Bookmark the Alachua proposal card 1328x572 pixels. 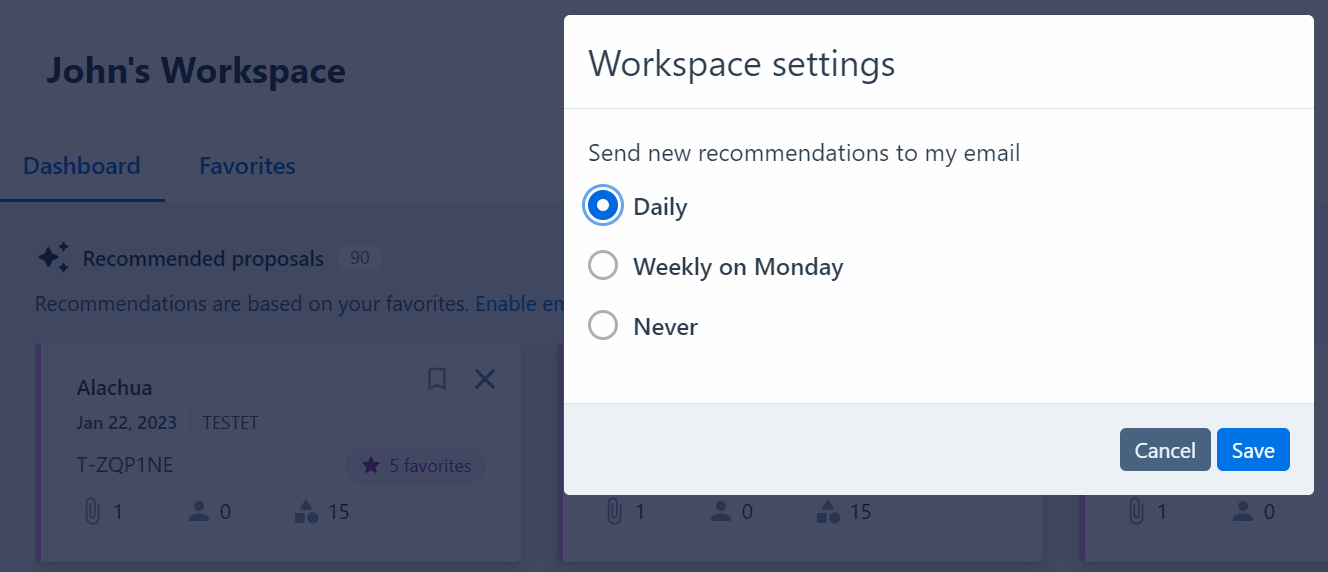point(437,379)
